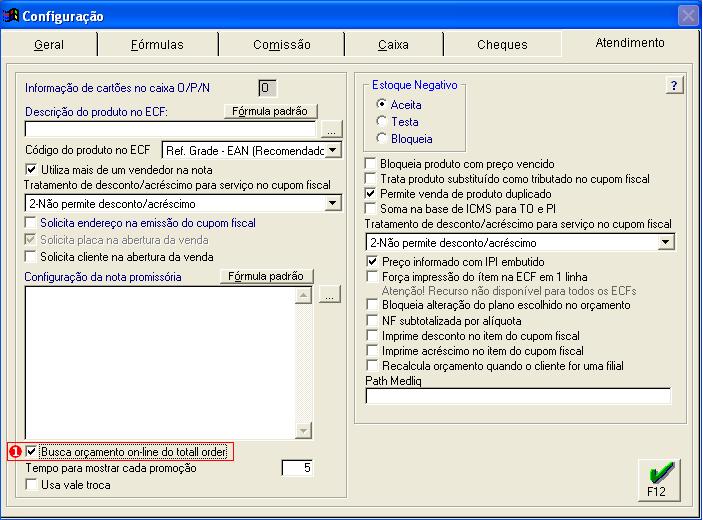Go to the Cheques tab

click(502, 44)
